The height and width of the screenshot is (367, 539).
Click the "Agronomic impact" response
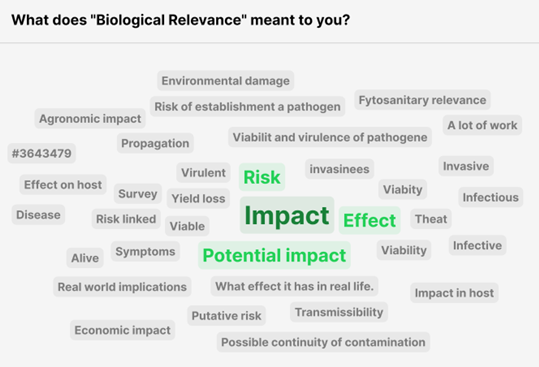click(90, 119)
